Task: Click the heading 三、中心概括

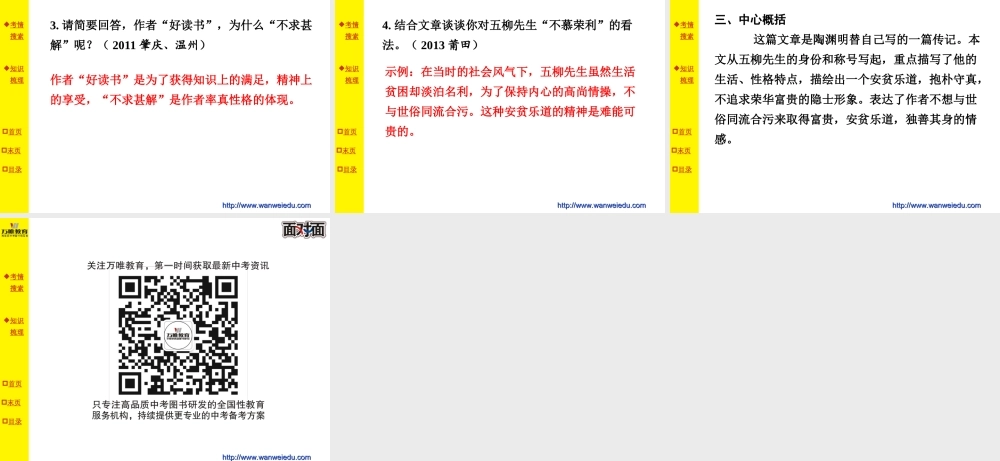Action: click(750, 20)
